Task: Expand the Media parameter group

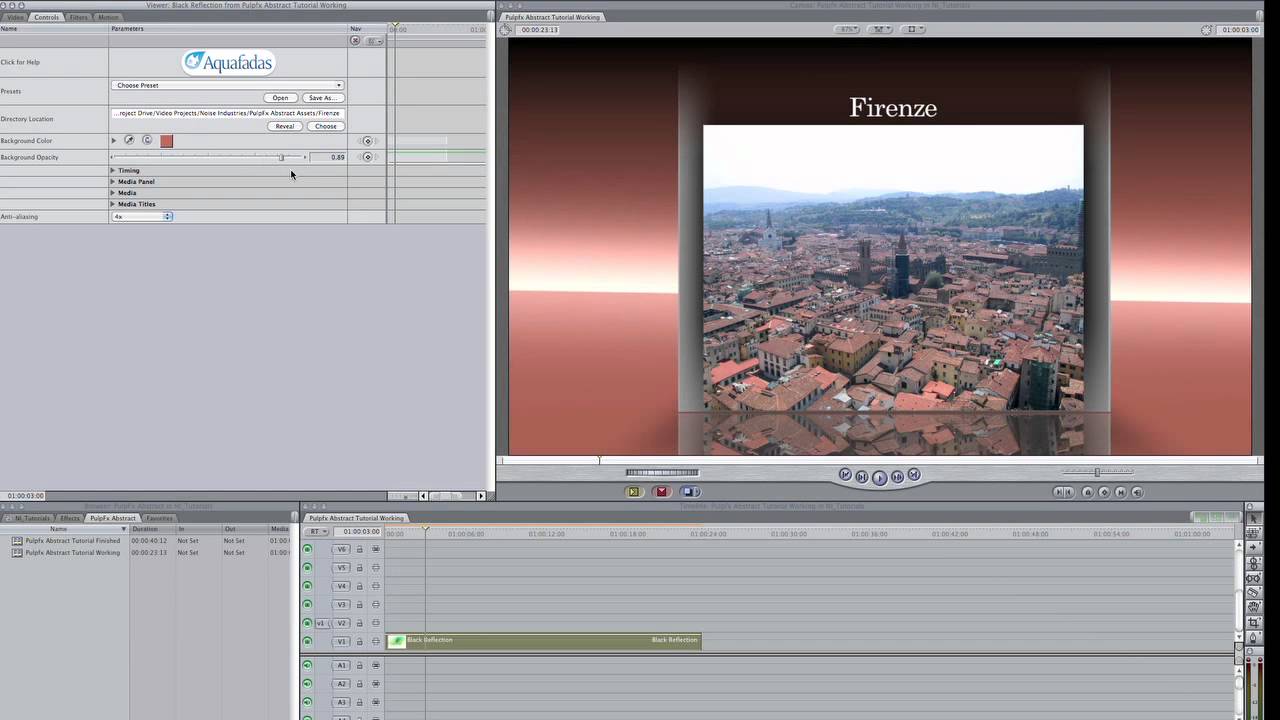Action: pos(112,192)
